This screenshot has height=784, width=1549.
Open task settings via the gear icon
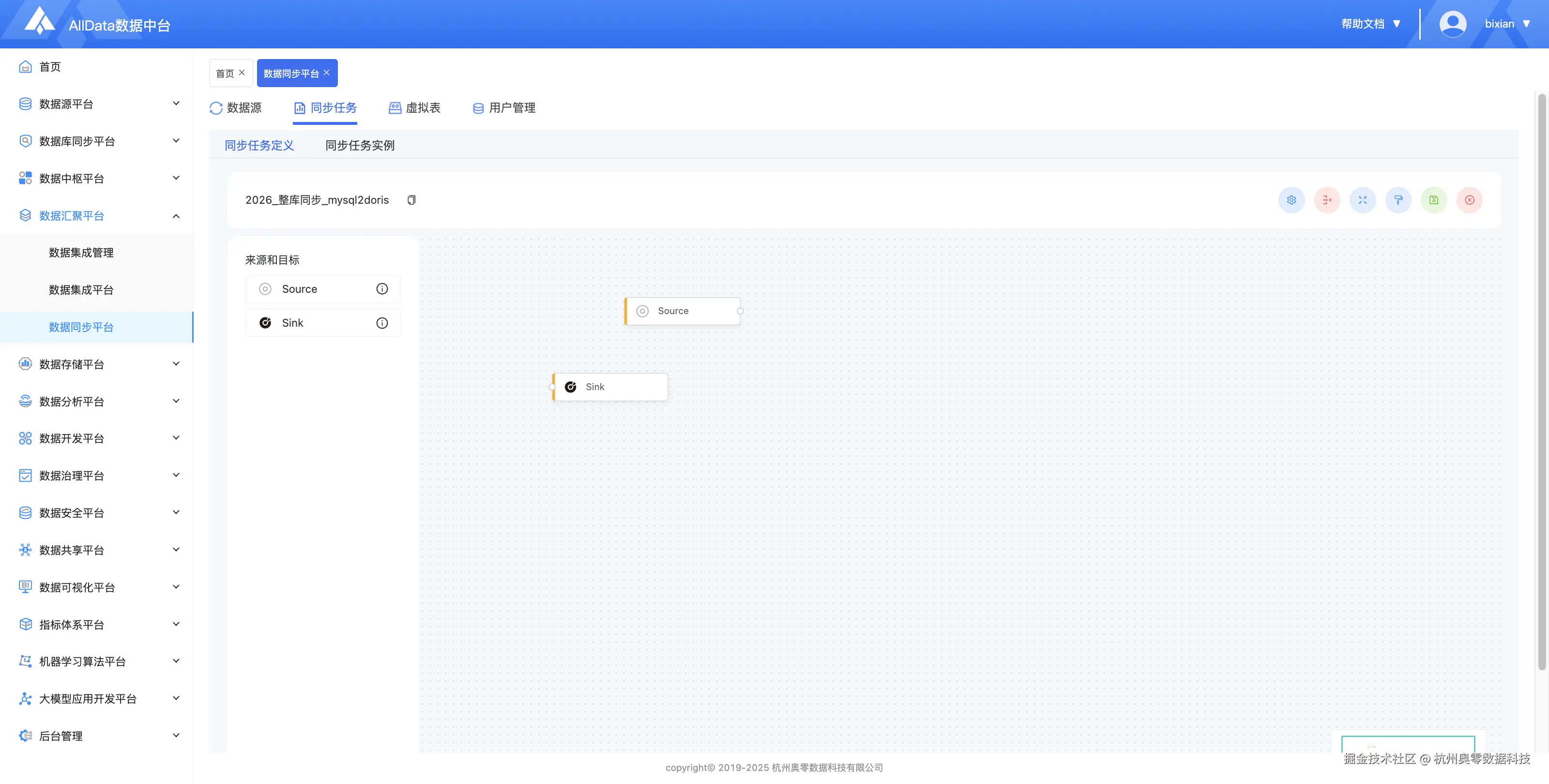click(1291, 200)
